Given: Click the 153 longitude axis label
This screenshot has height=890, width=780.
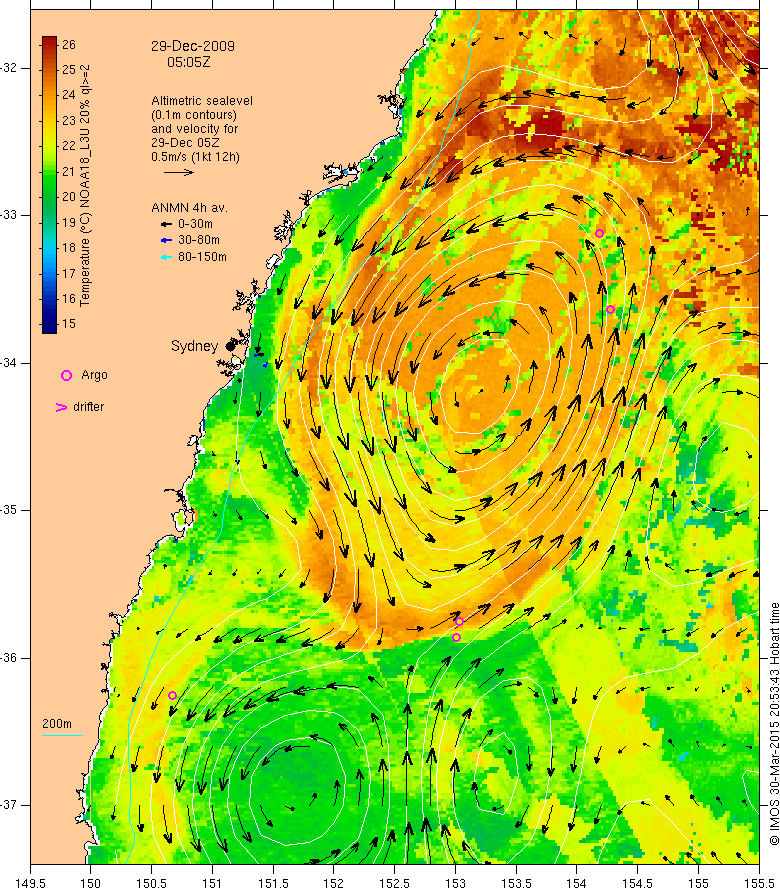Looking at the screenshot, I should pos(455,884).
